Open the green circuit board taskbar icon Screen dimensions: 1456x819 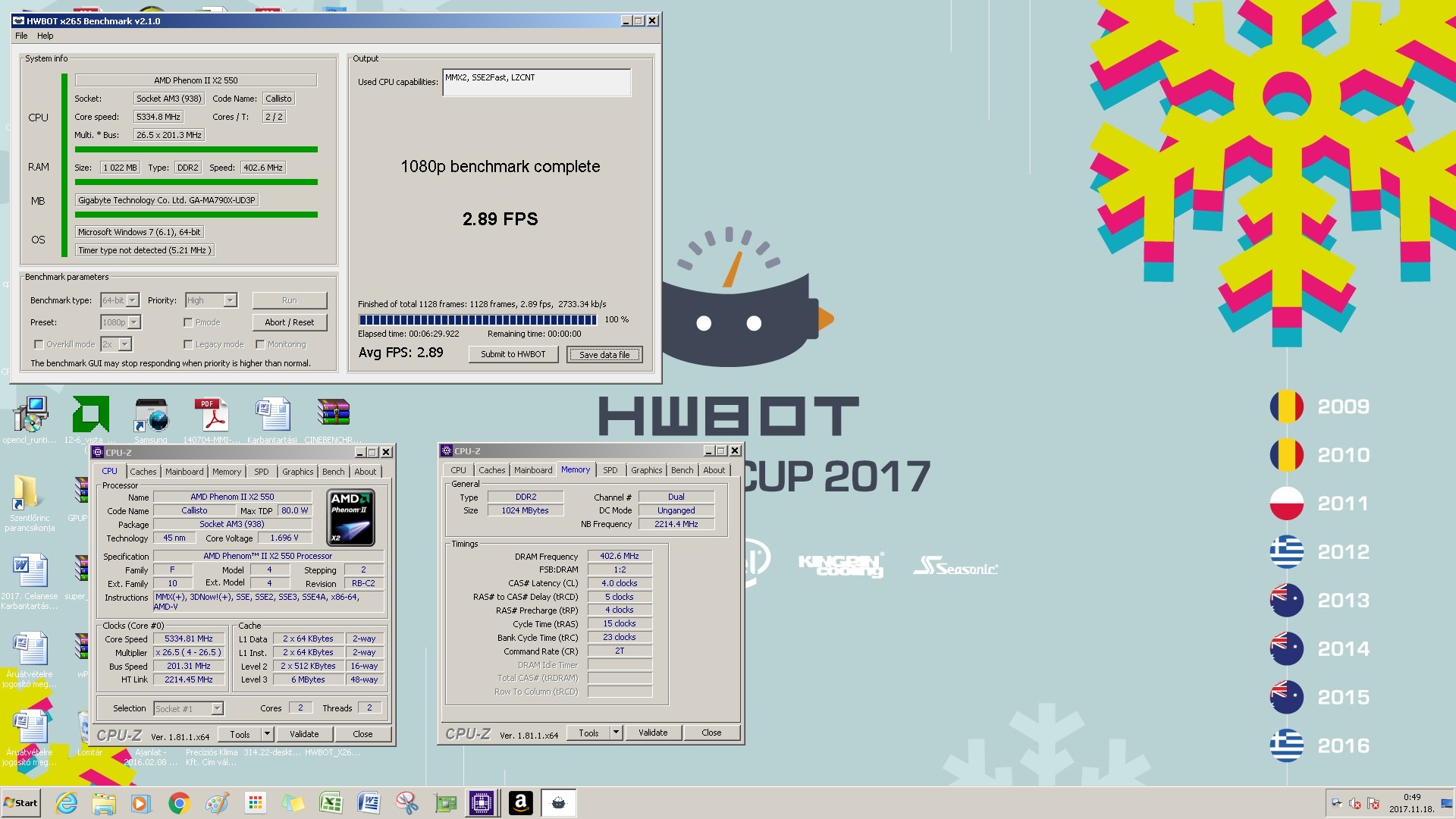coord(445,803)
